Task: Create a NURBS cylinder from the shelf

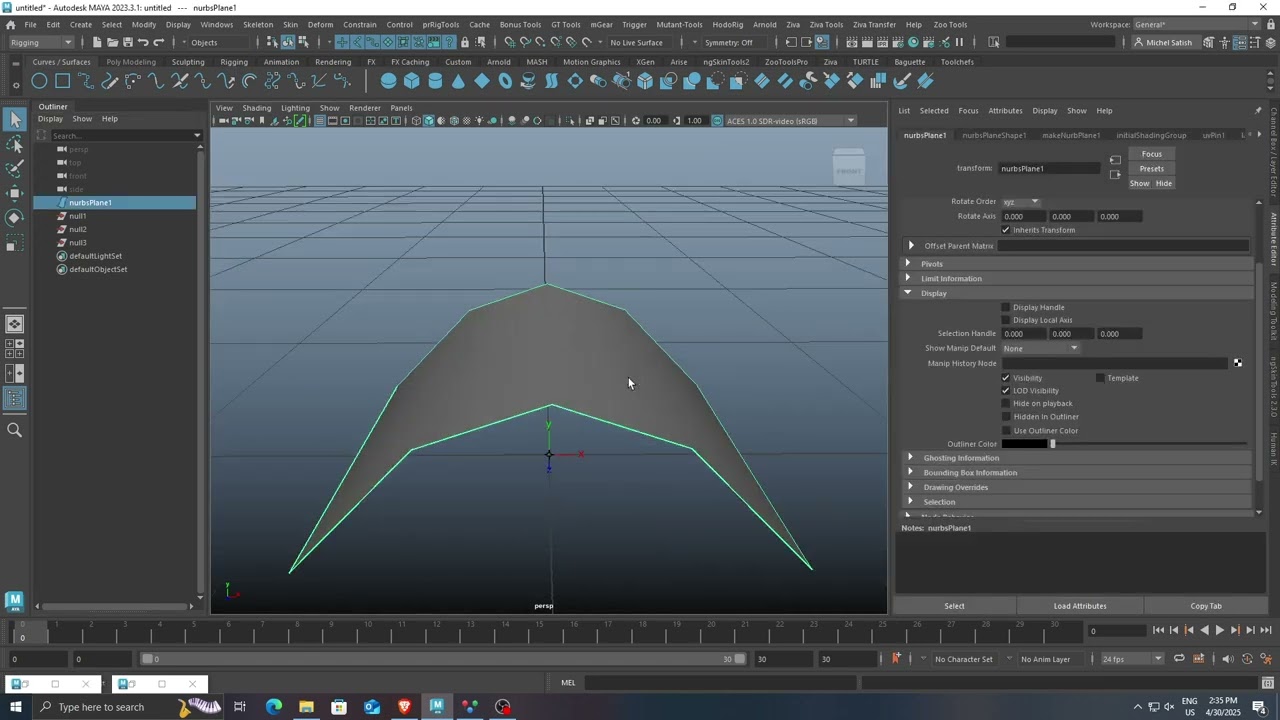Action: tap(435, 81)
